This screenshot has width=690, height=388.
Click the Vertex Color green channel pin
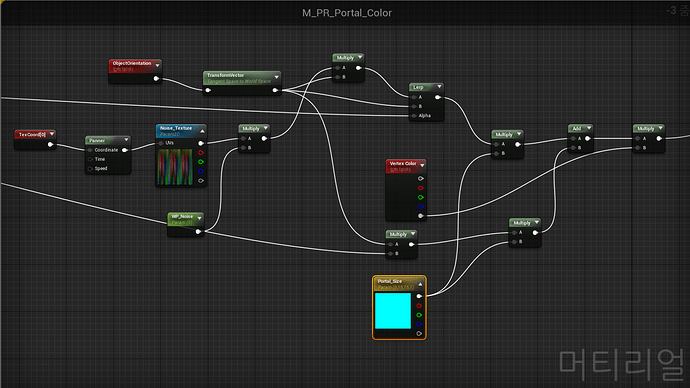(x=420, y=198)
